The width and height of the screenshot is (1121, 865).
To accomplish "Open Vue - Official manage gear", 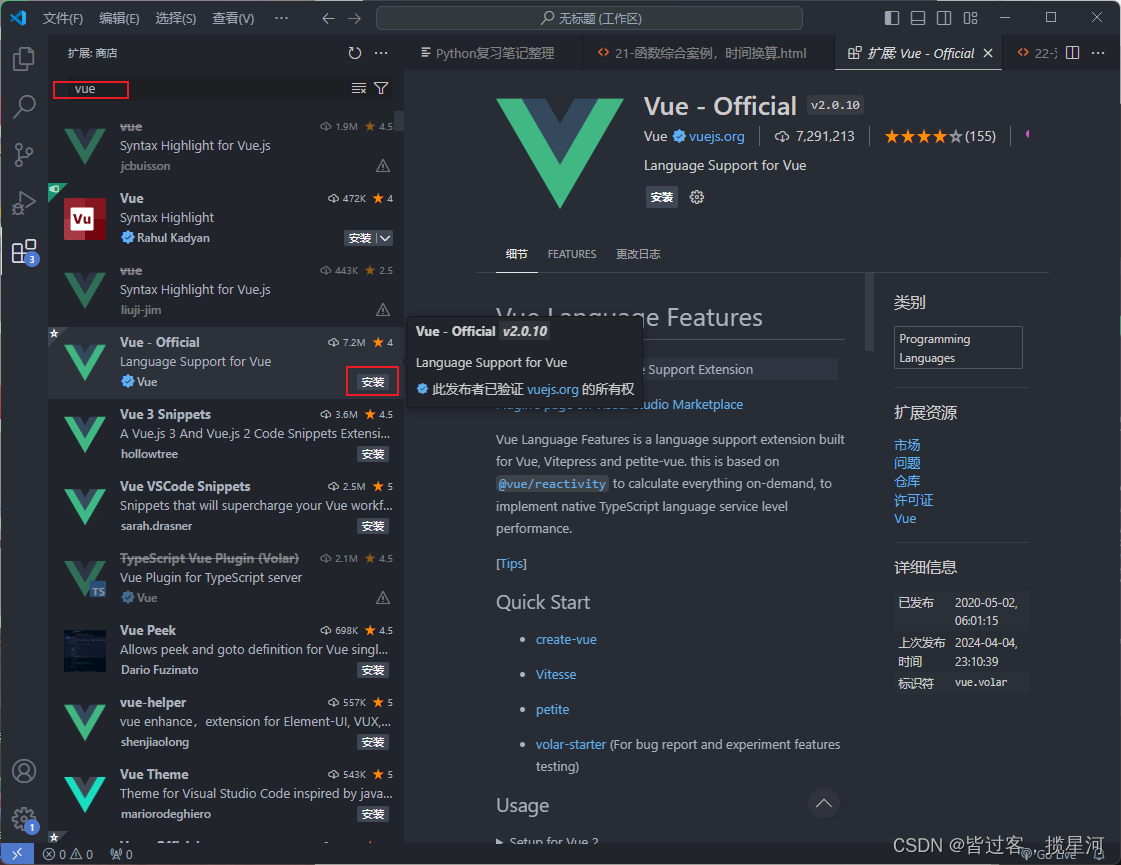I will 696,197.
